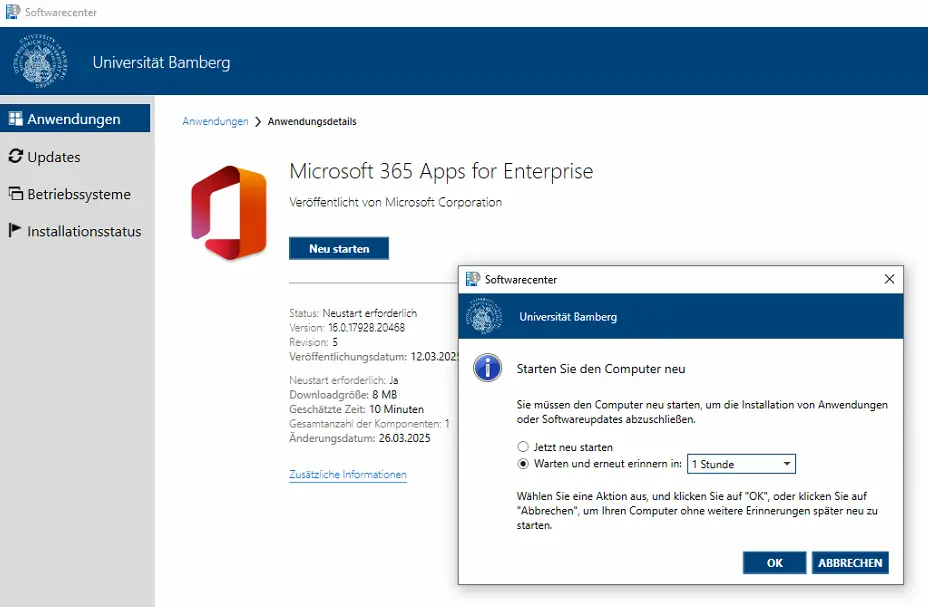
Task: Click the Softwarecenter icon in dialog title bar
Action: coord(472,279)
